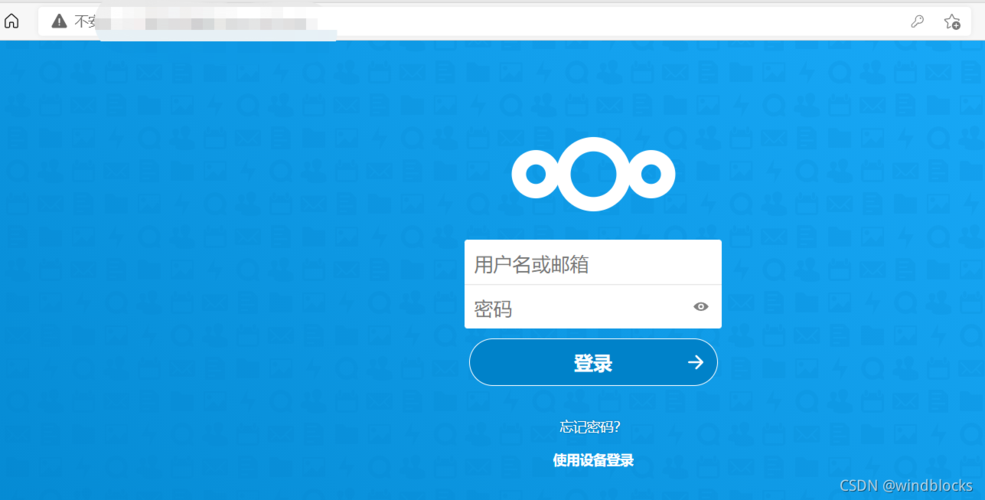The width and height of the screenshot is (985, 500).
Task: Focus the 密码 password field
Action: (x=593, y=307)
